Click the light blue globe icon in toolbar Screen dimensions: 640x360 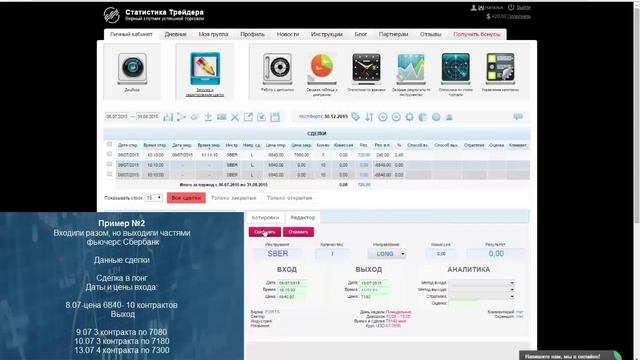coord(436,117)
